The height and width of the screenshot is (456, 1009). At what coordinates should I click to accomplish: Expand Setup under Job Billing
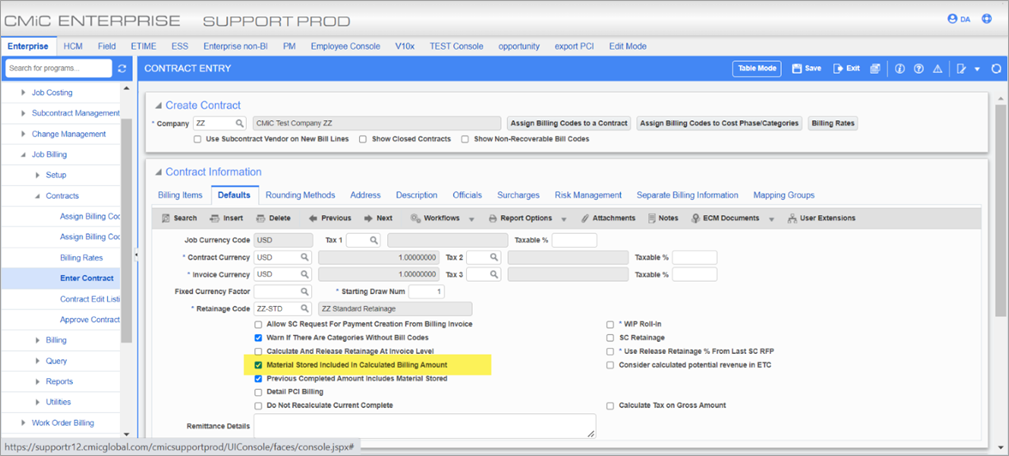[x=37, y=175]
